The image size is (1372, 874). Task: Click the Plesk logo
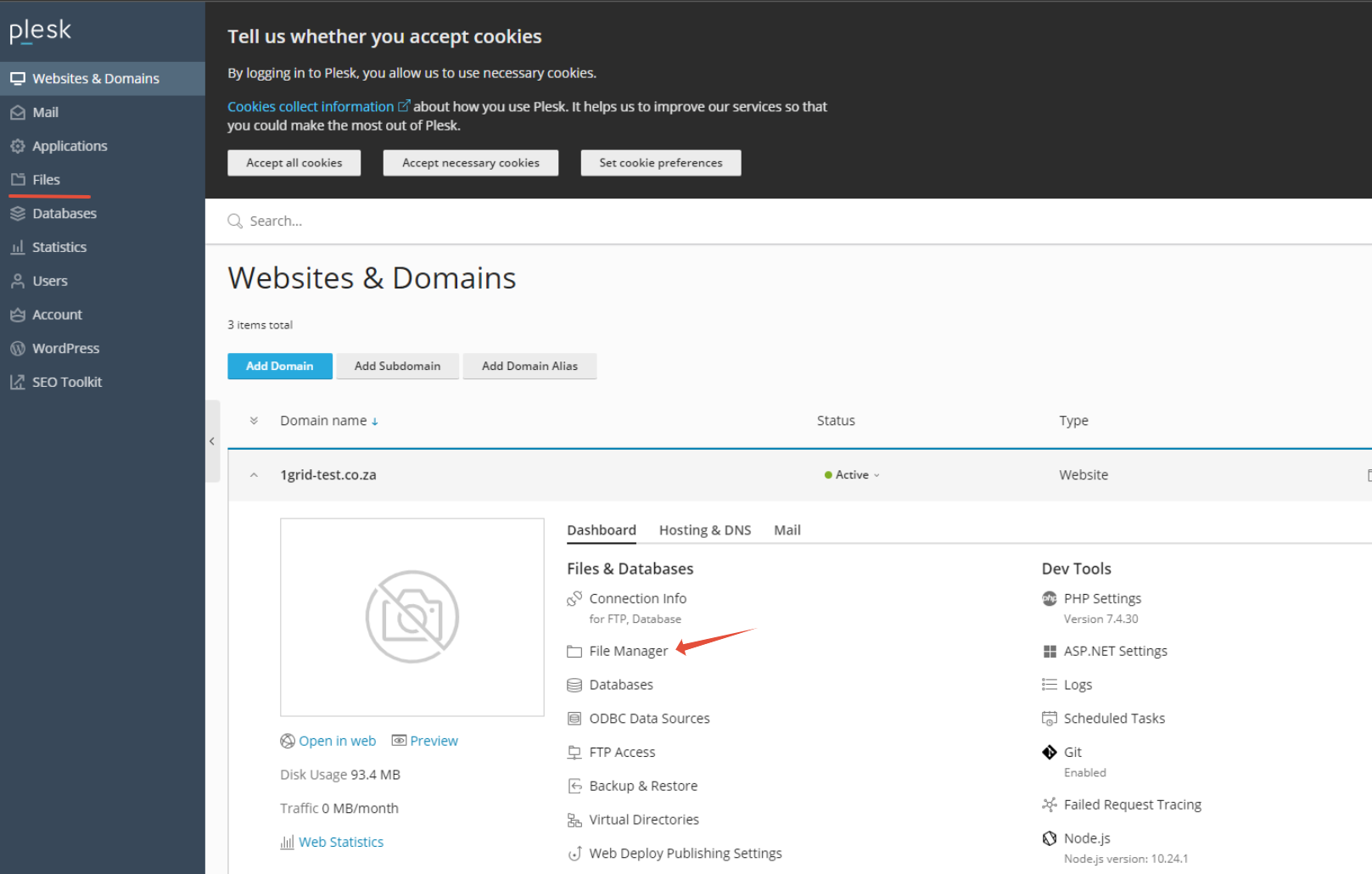40,31
